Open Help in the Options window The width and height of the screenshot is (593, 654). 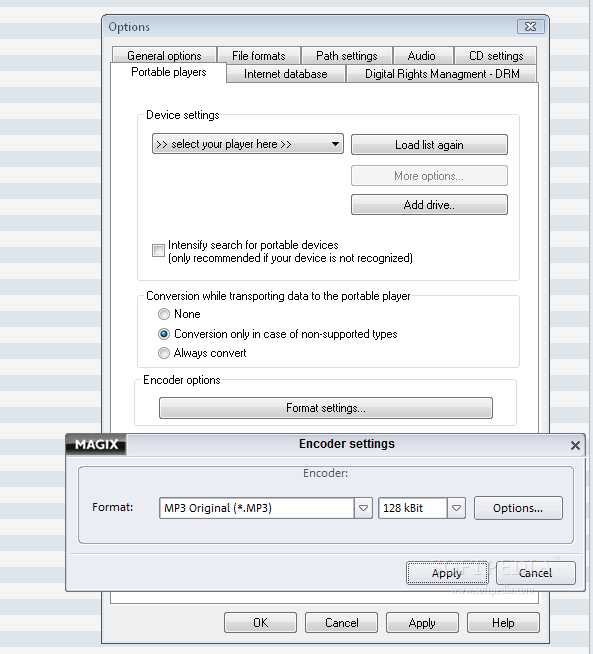pos(503,623)
